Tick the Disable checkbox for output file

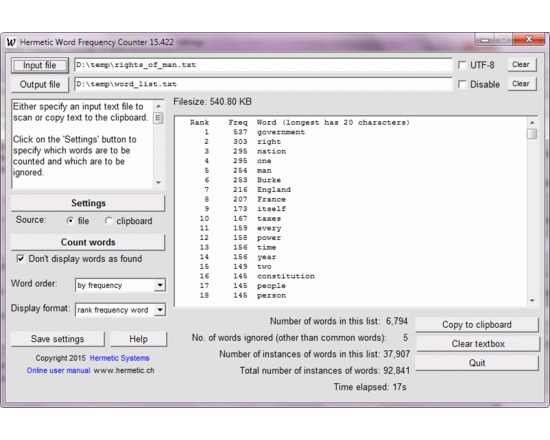pos(462,84)
